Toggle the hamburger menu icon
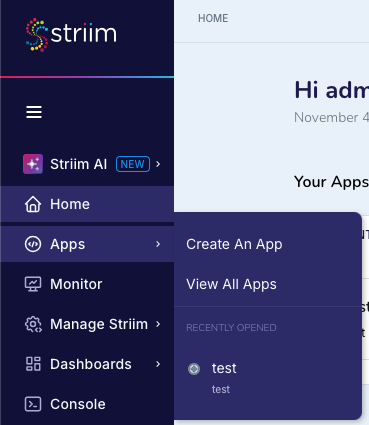The width and height of the screenshot is (369, 425). click(x=34, y=112)
